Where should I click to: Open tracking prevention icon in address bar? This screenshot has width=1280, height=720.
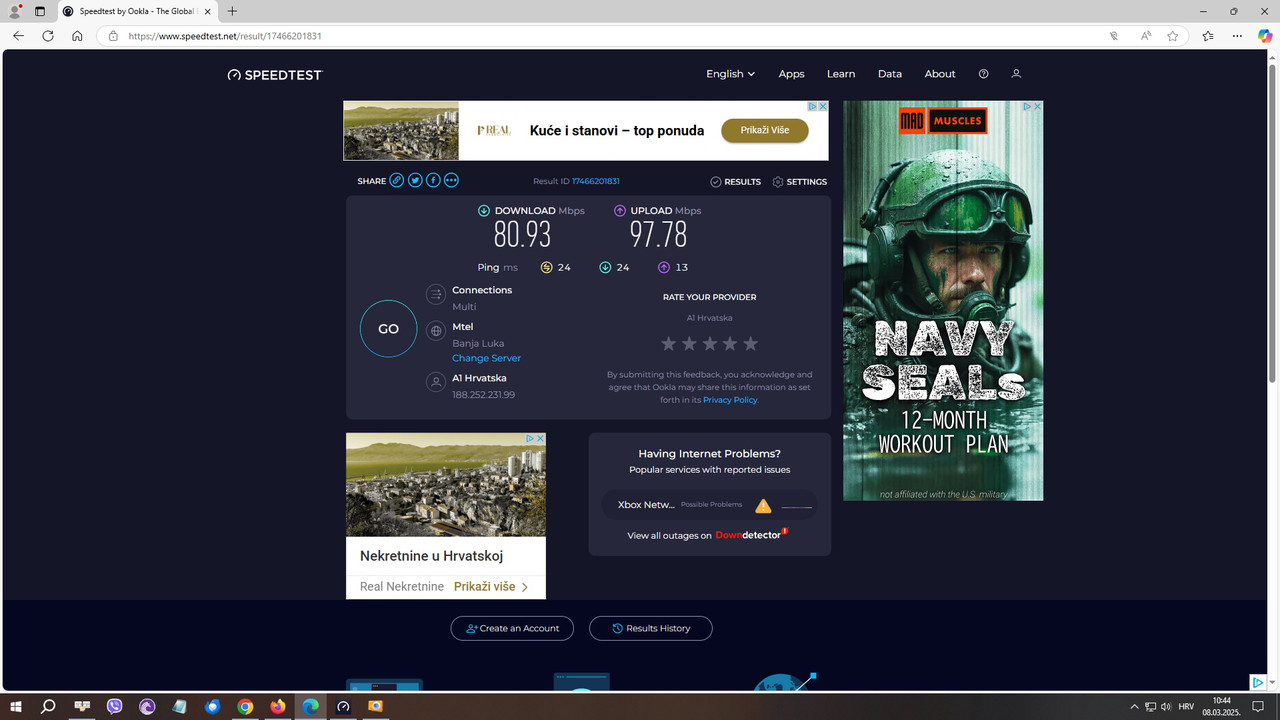coord(1113,36)
